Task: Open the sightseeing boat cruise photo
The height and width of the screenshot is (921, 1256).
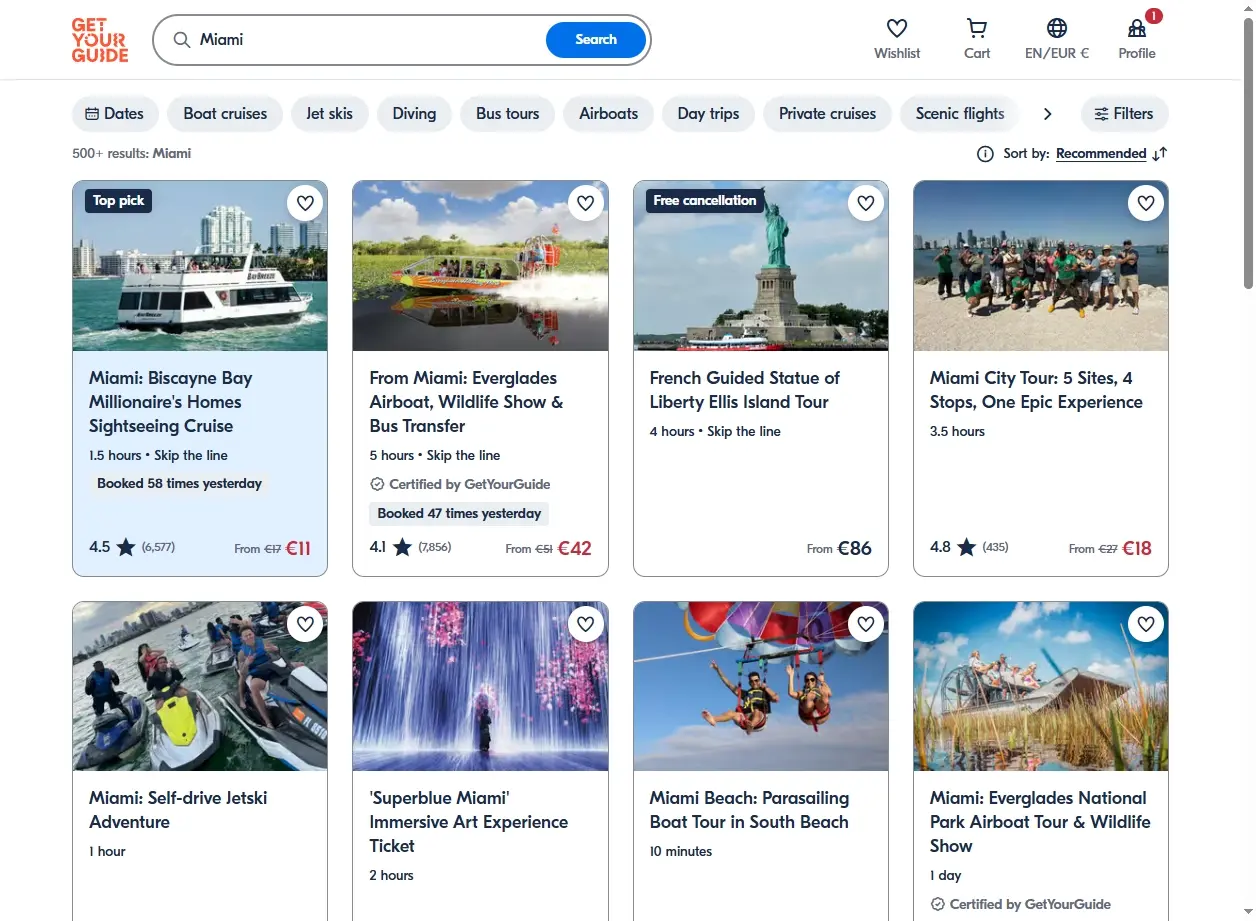Action: (200, 266)
